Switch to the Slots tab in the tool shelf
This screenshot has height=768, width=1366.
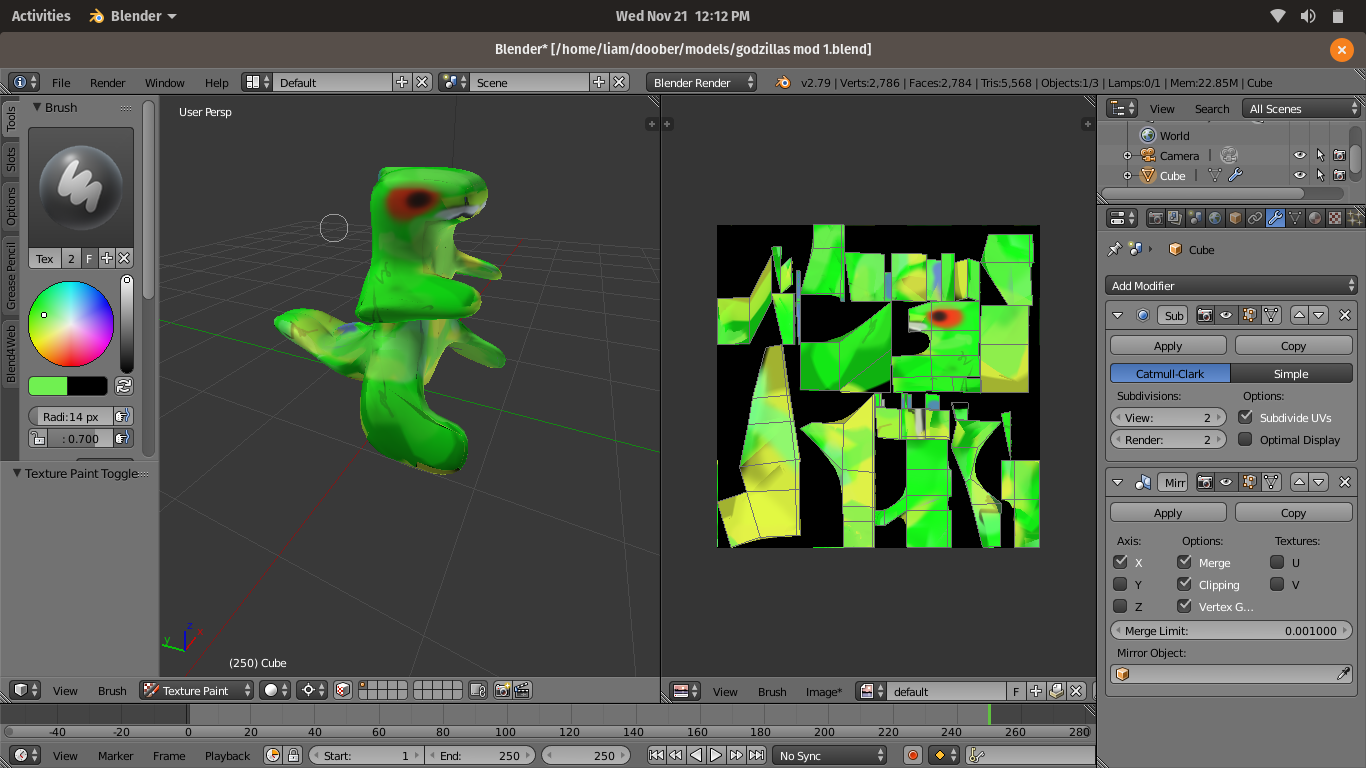click(11, 158)
